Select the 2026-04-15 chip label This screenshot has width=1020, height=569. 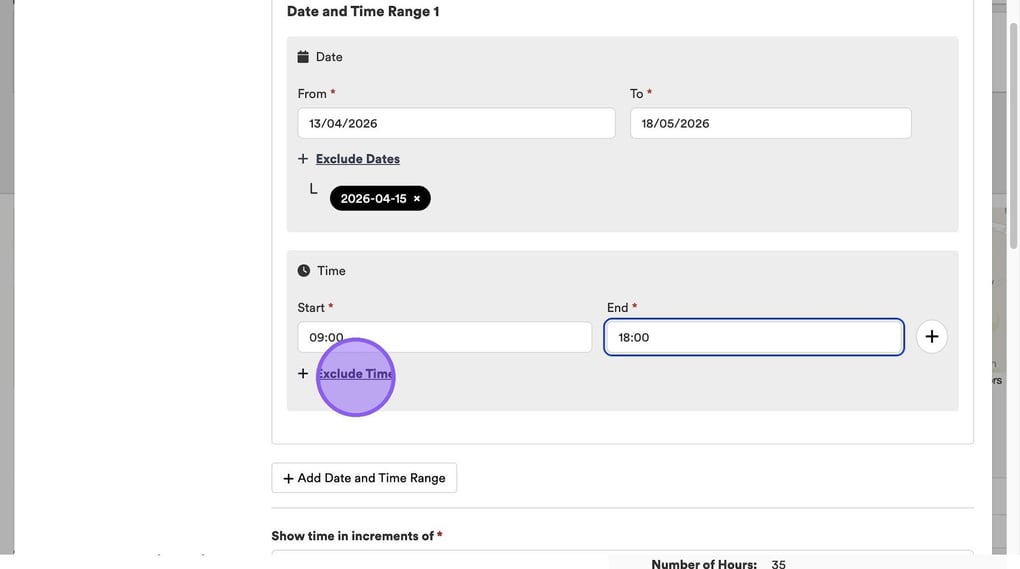[373, 199]
